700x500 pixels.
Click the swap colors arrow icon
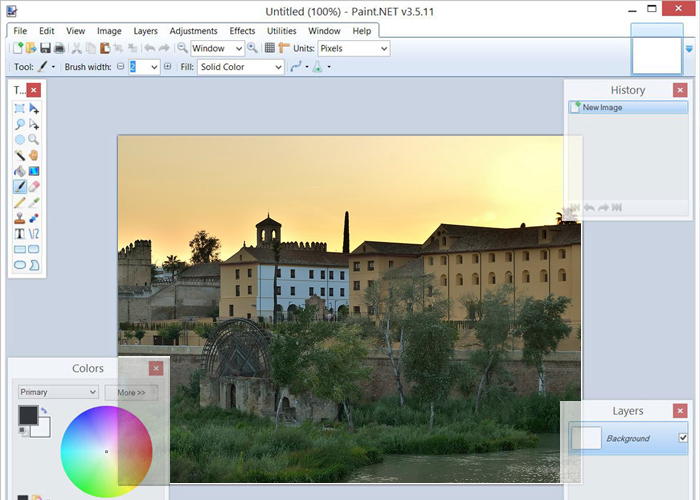point(44,410)
